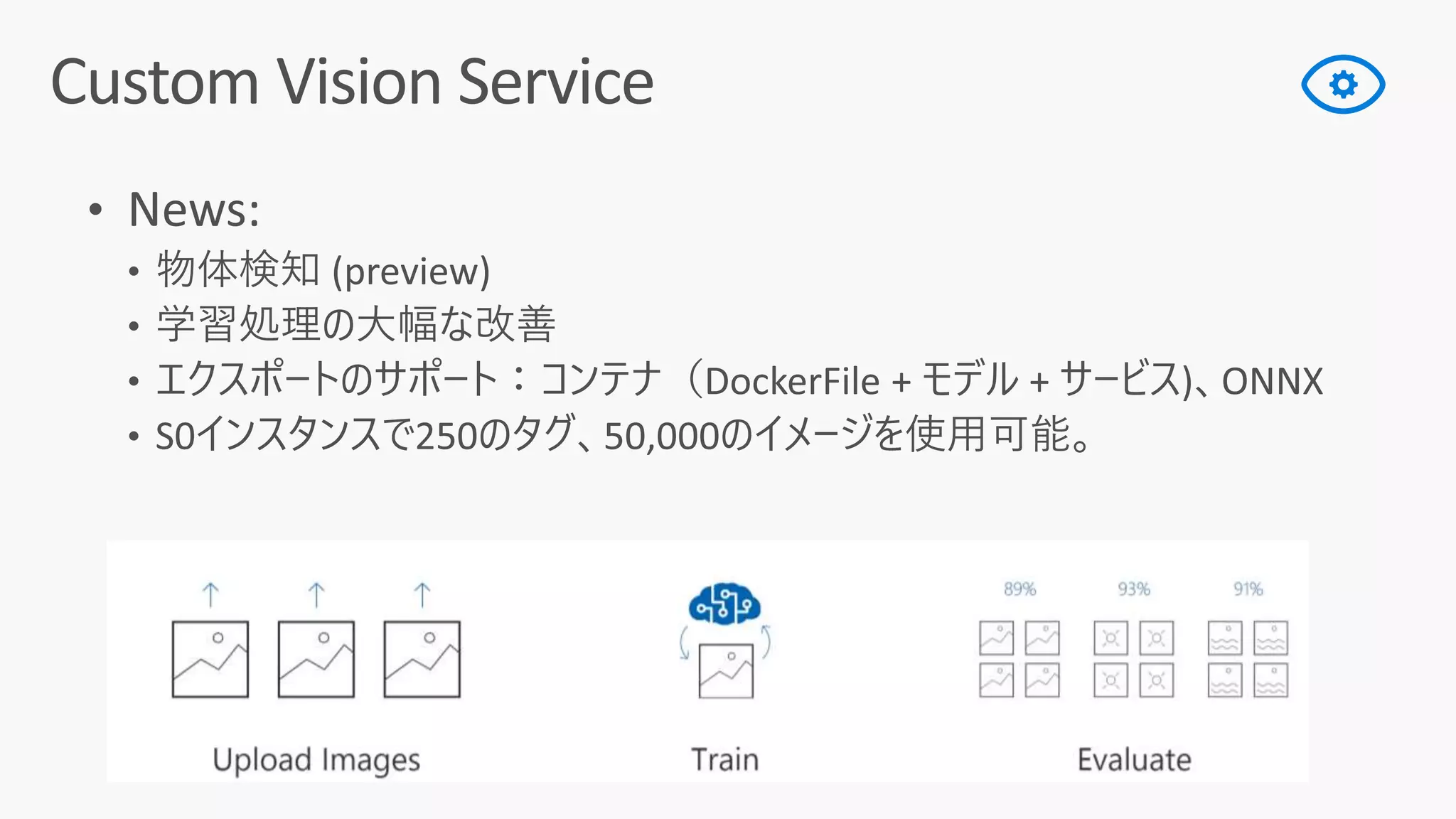Select the middle upload image picture icon
Screen dimensions: 1456x819
(316, 659)
